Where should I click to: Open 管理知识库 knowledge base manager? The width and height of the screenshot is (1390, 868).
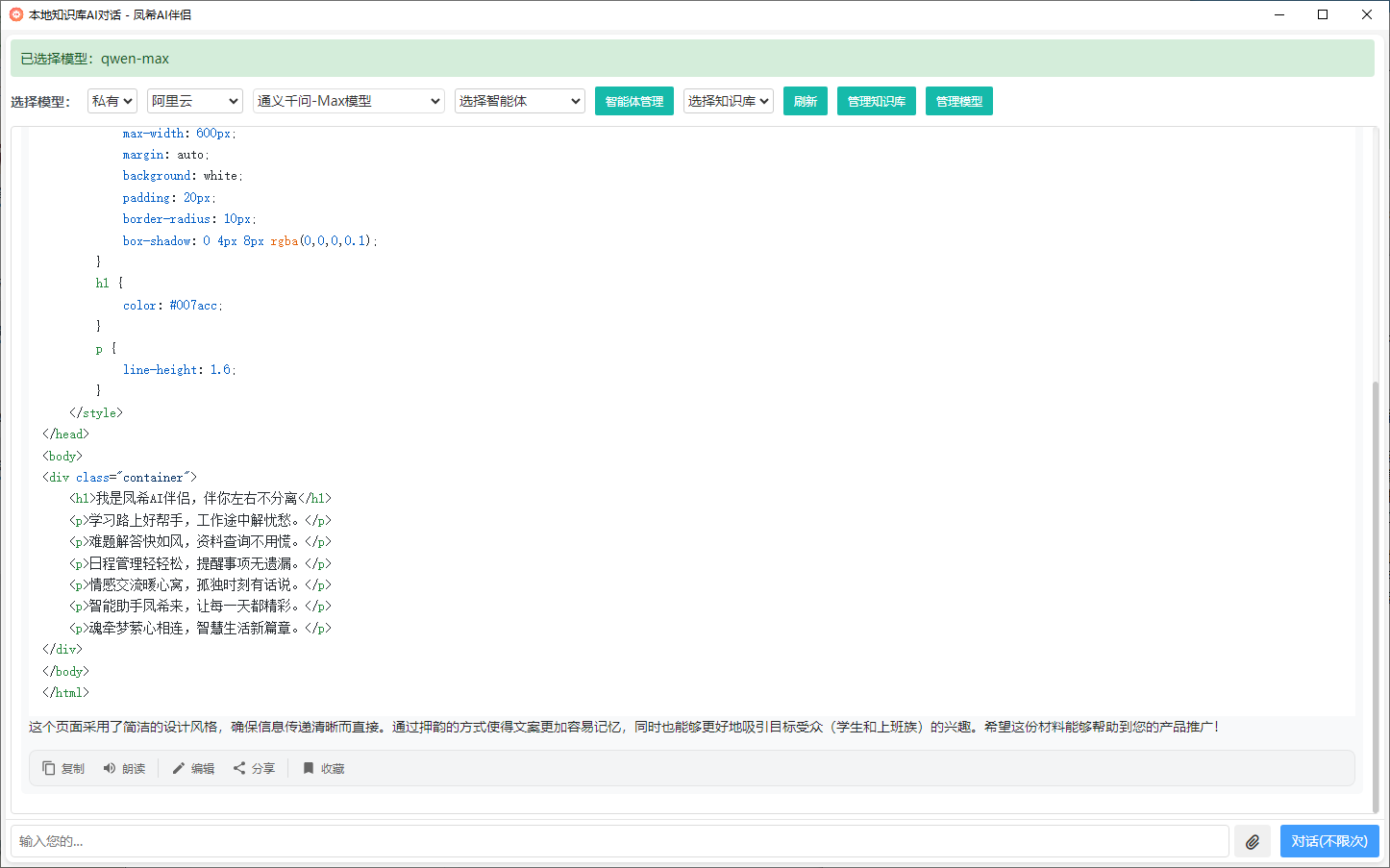876,101
